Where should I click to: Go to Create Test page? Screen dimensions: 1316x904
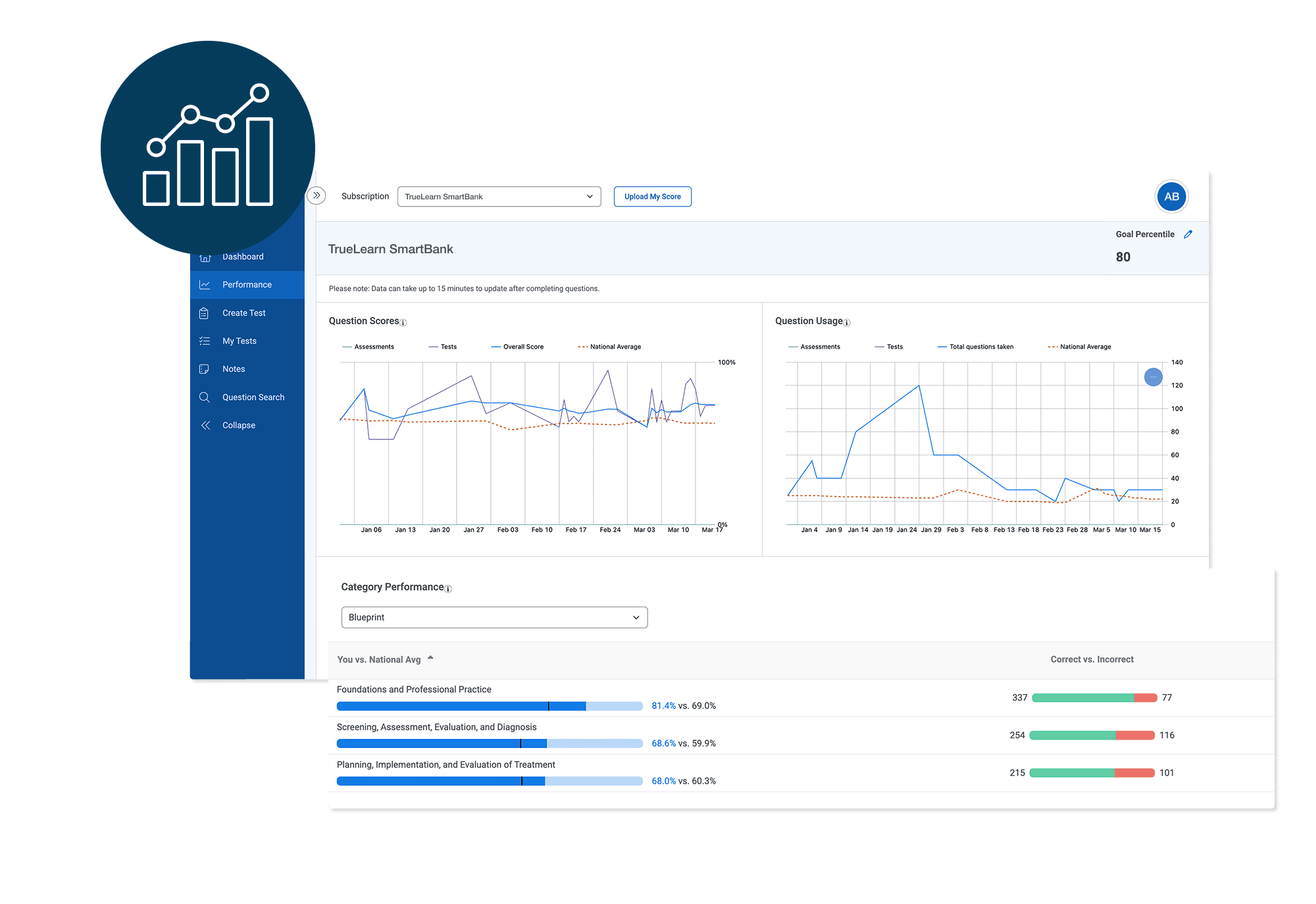244,313
